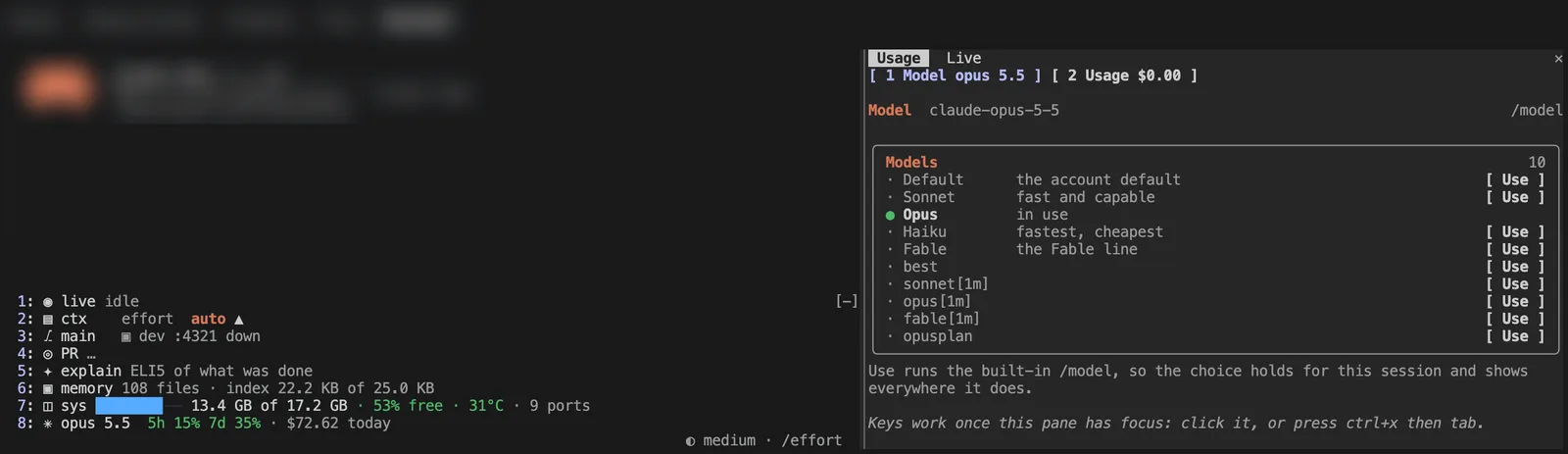Click Use for opus[1m]
Image resolution: width=1568 pixels, height=454 pixels.
[1515, 301]
